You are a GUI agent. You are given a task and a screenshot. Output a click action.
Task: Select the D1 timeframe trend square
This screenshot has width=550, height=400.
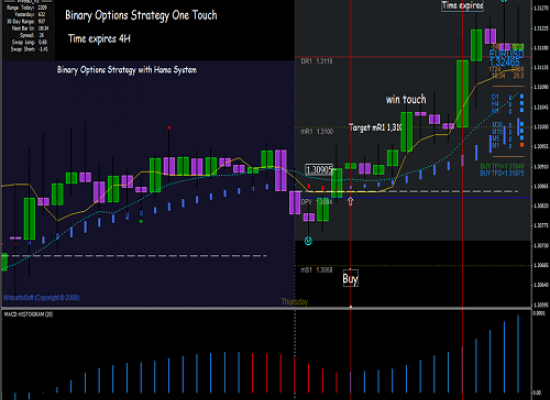522,96
